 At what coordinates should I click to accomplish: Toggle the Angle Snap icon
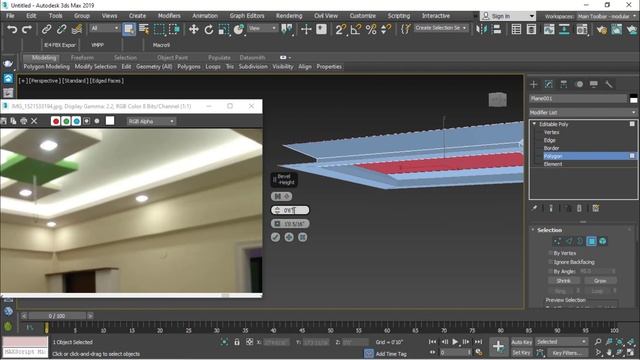[x=356, y=29]
